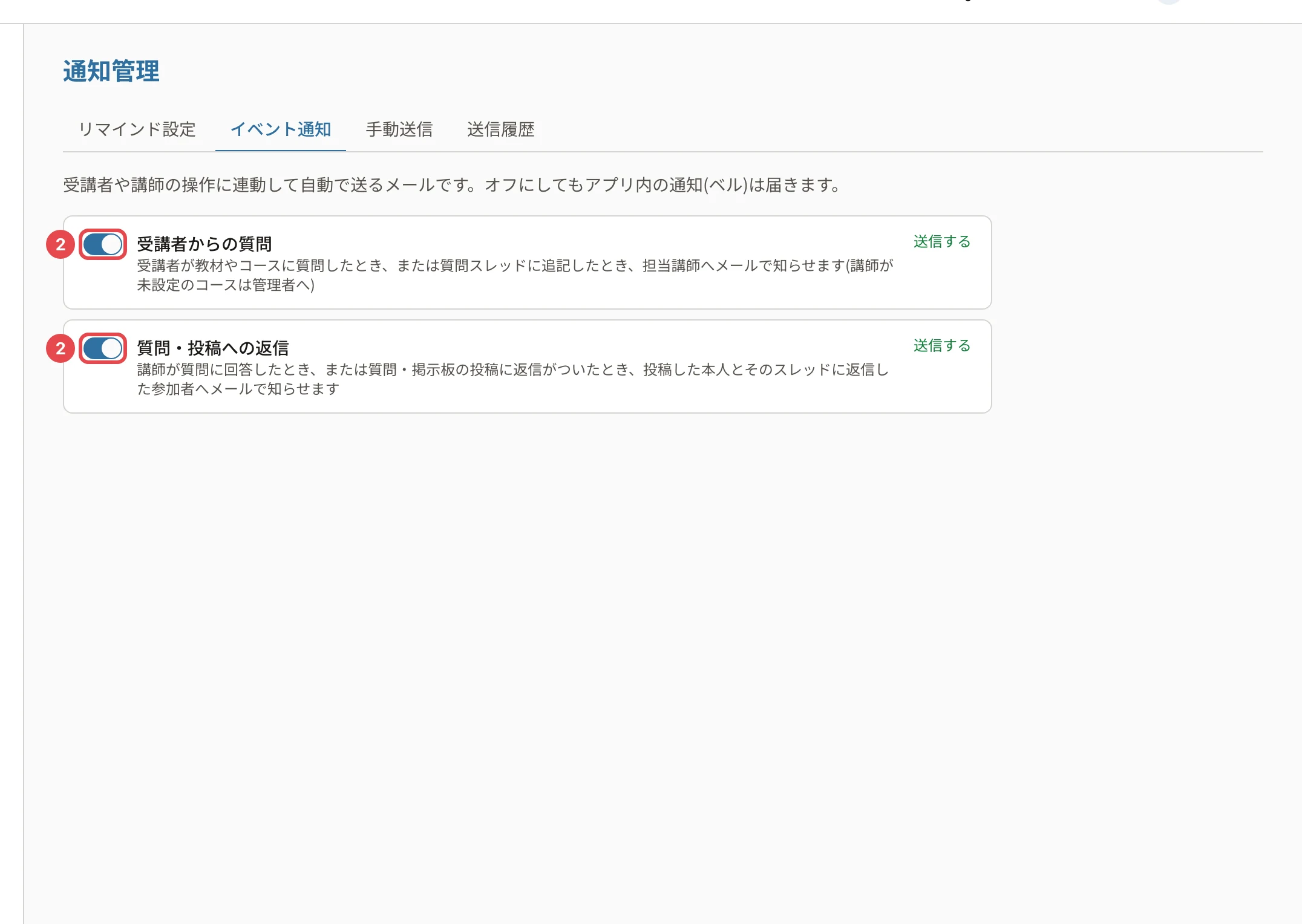Click 送信する status in 質問・投稿への返信 card
Viewport: 1302px width, 924px height.
point(942,346)
